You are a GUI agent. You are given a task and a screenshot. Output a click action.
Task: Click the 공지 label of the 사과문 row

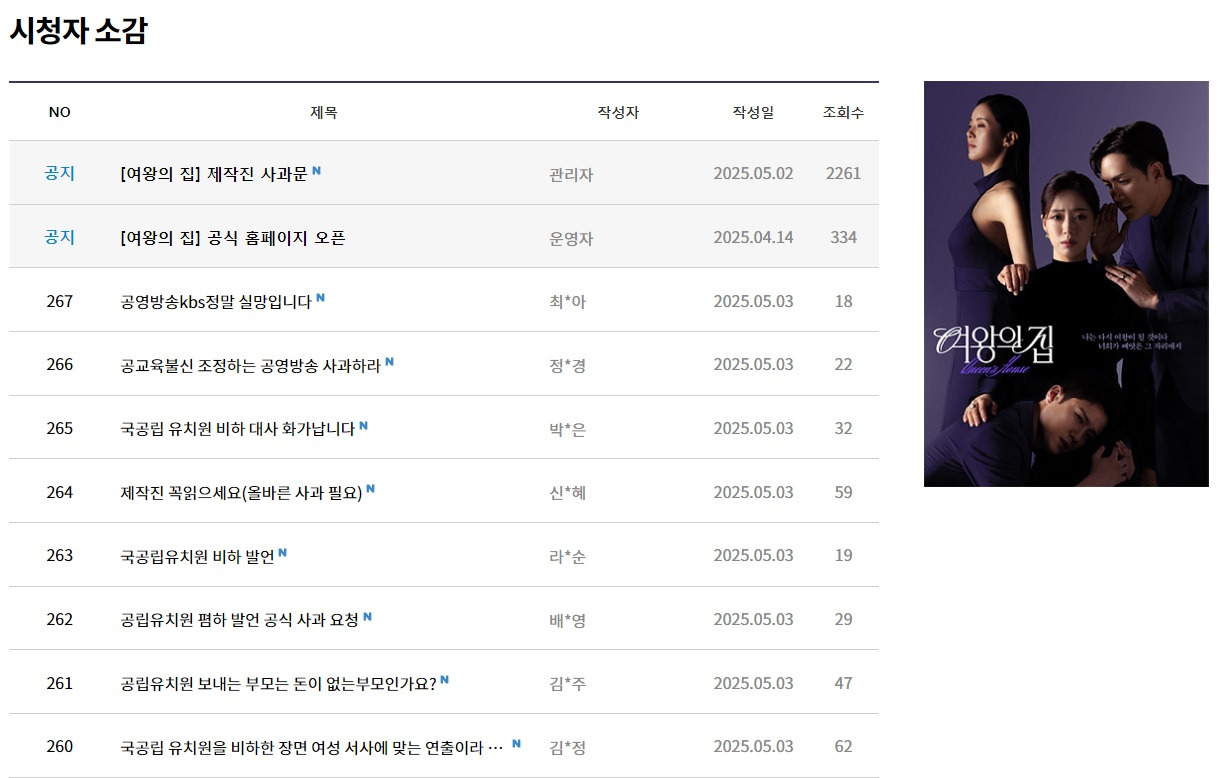coord(60,173)
